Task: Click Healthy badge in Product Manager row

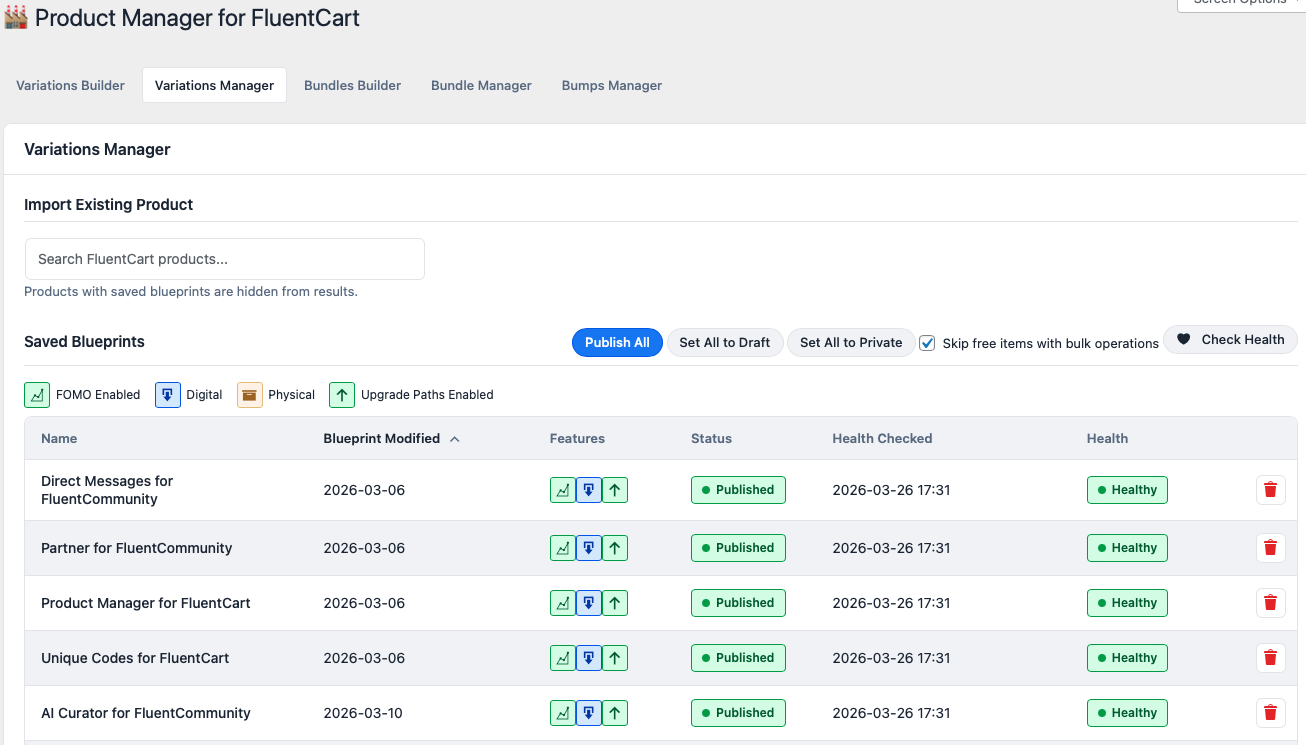Action: [x=1127, y=603]
